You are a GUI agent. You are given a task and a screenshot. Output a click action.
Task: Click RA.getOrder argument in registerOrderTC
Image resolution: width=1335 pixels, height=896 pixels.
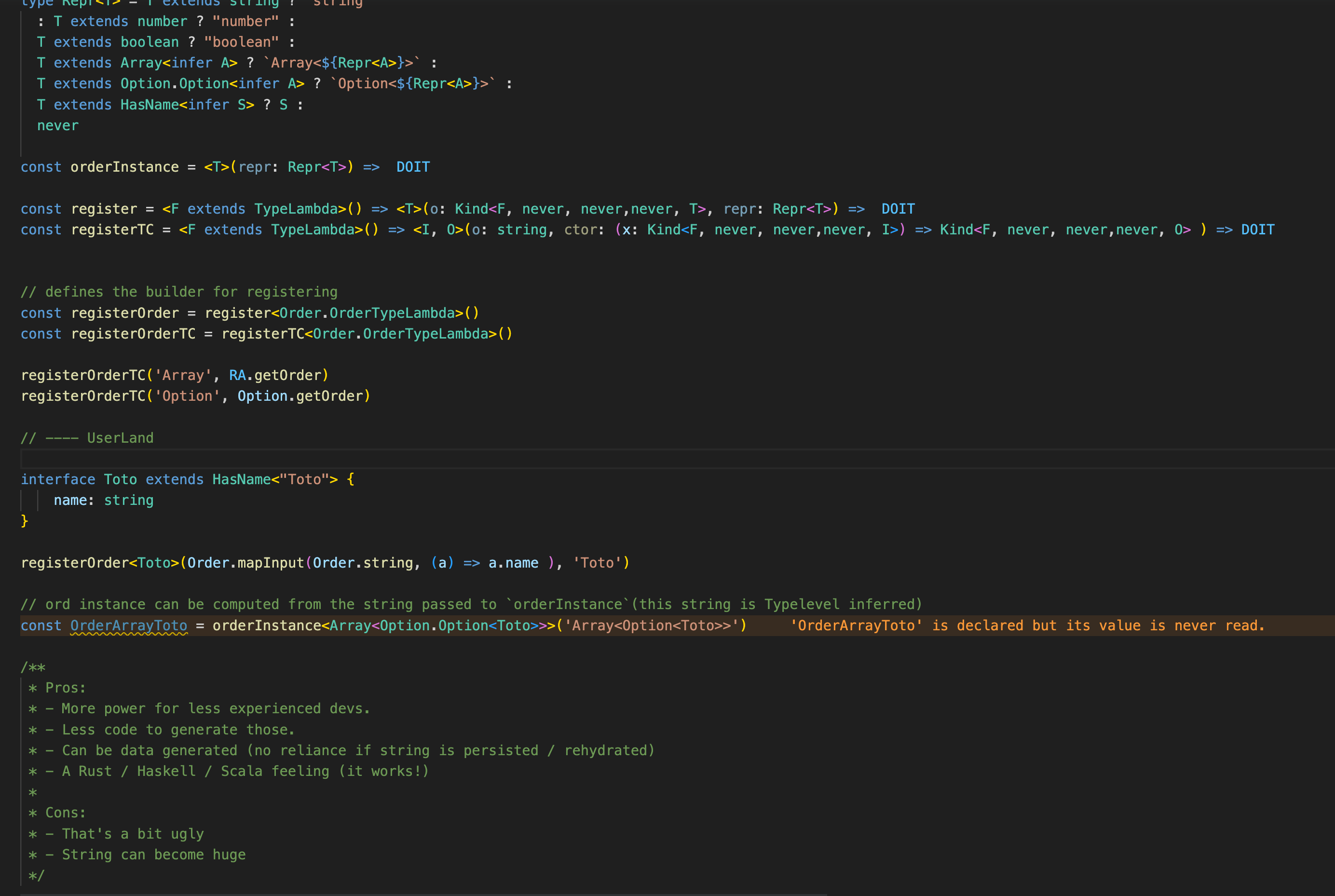pyautogui.click(x=277, y=375)
